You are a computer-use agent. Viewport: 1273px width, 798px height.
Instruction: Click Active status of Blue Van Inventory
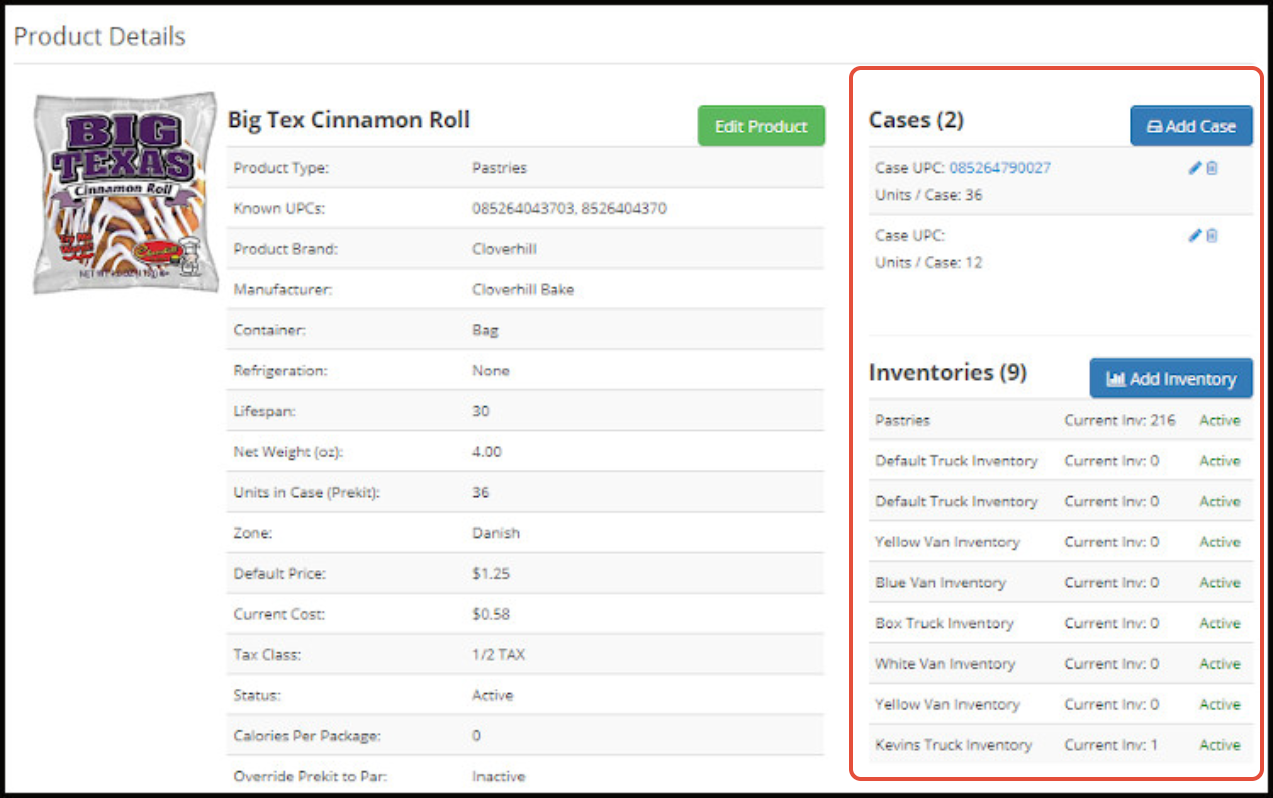pyautogui.click(x=1220, y=582)
